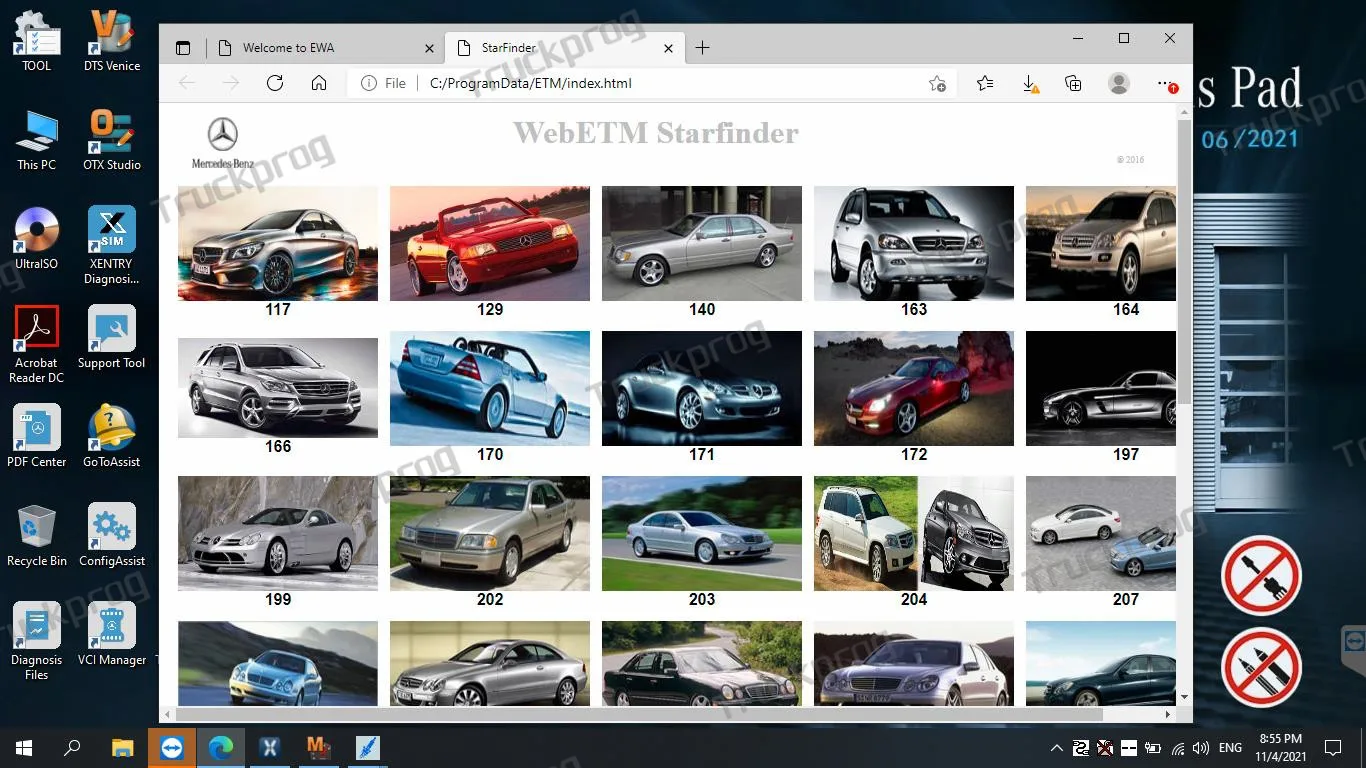Open a new browser tab
Viewport: 1366px width, 768px height.
pos(703,47)
